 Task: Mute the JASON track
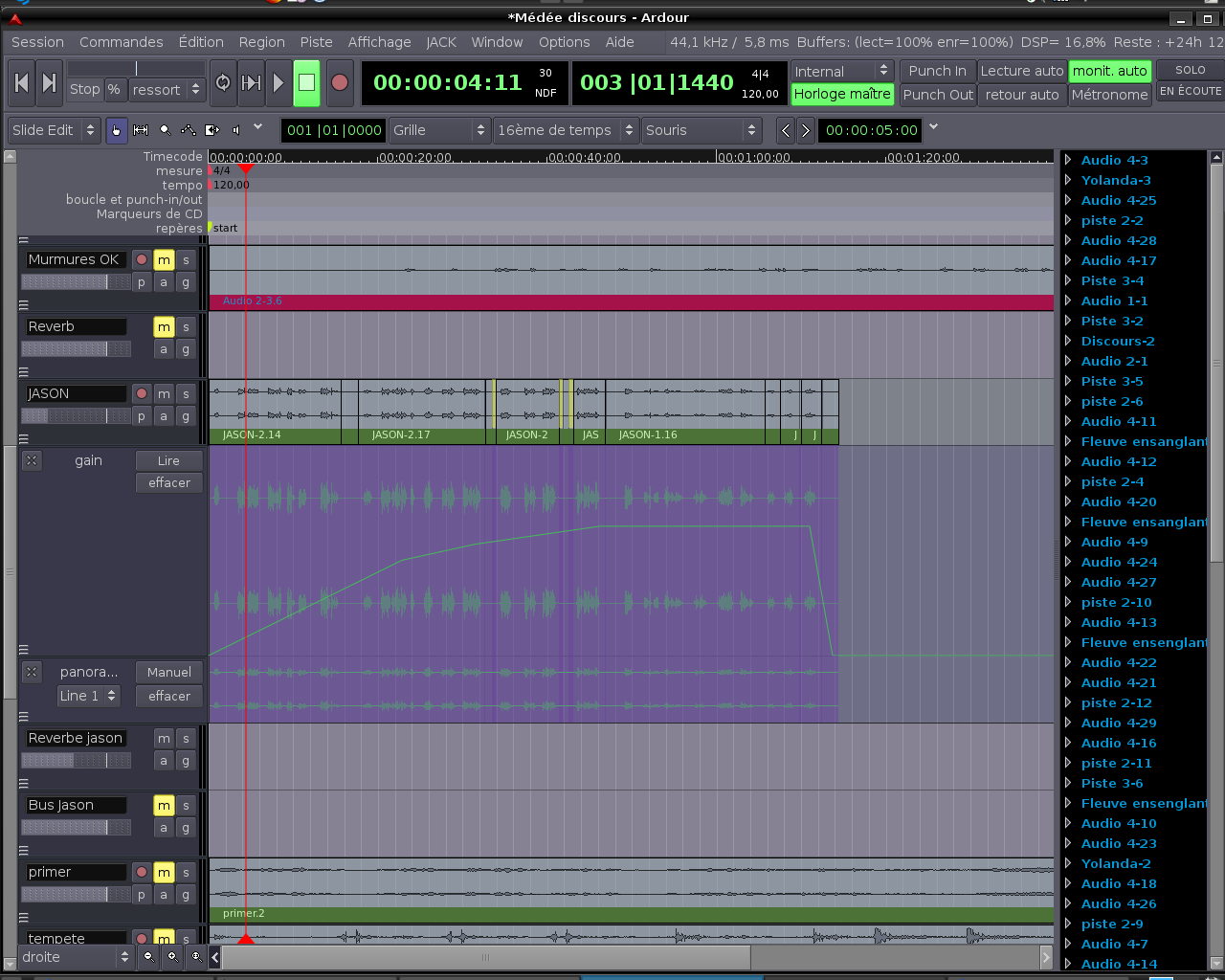(x=164, y=394)
